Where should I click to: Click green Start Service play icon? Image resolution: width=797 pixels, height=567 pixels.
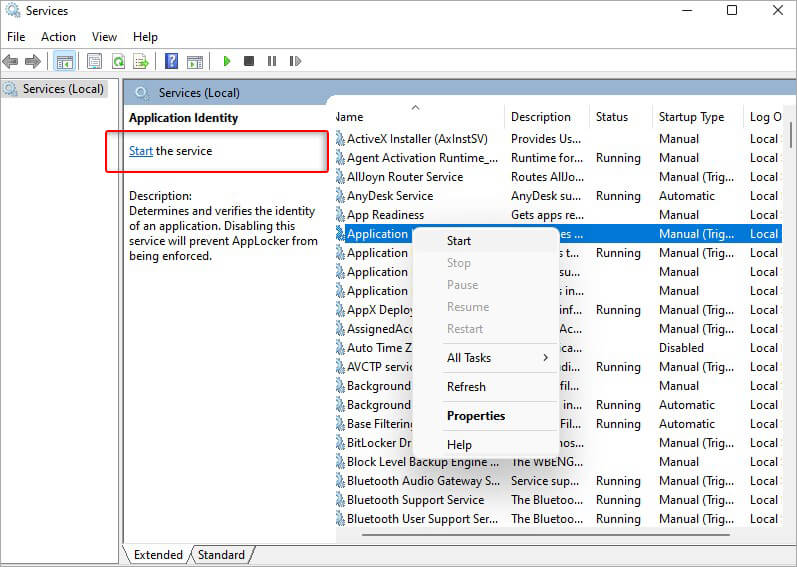[x=227, y=61]
